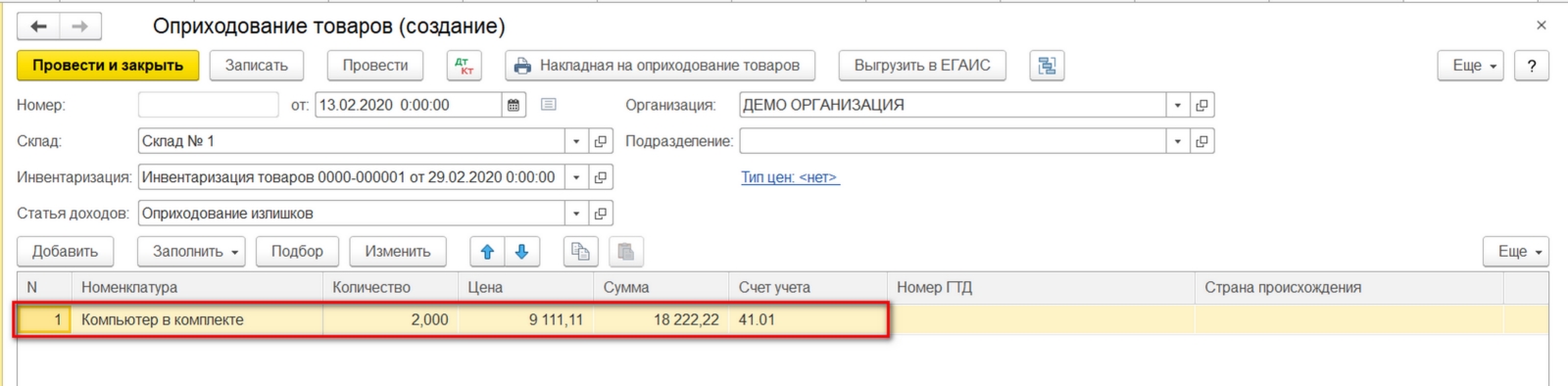Expand Подразделение dropdown list
This screenshot has width=1568, height=386.
pos(1178,141)
